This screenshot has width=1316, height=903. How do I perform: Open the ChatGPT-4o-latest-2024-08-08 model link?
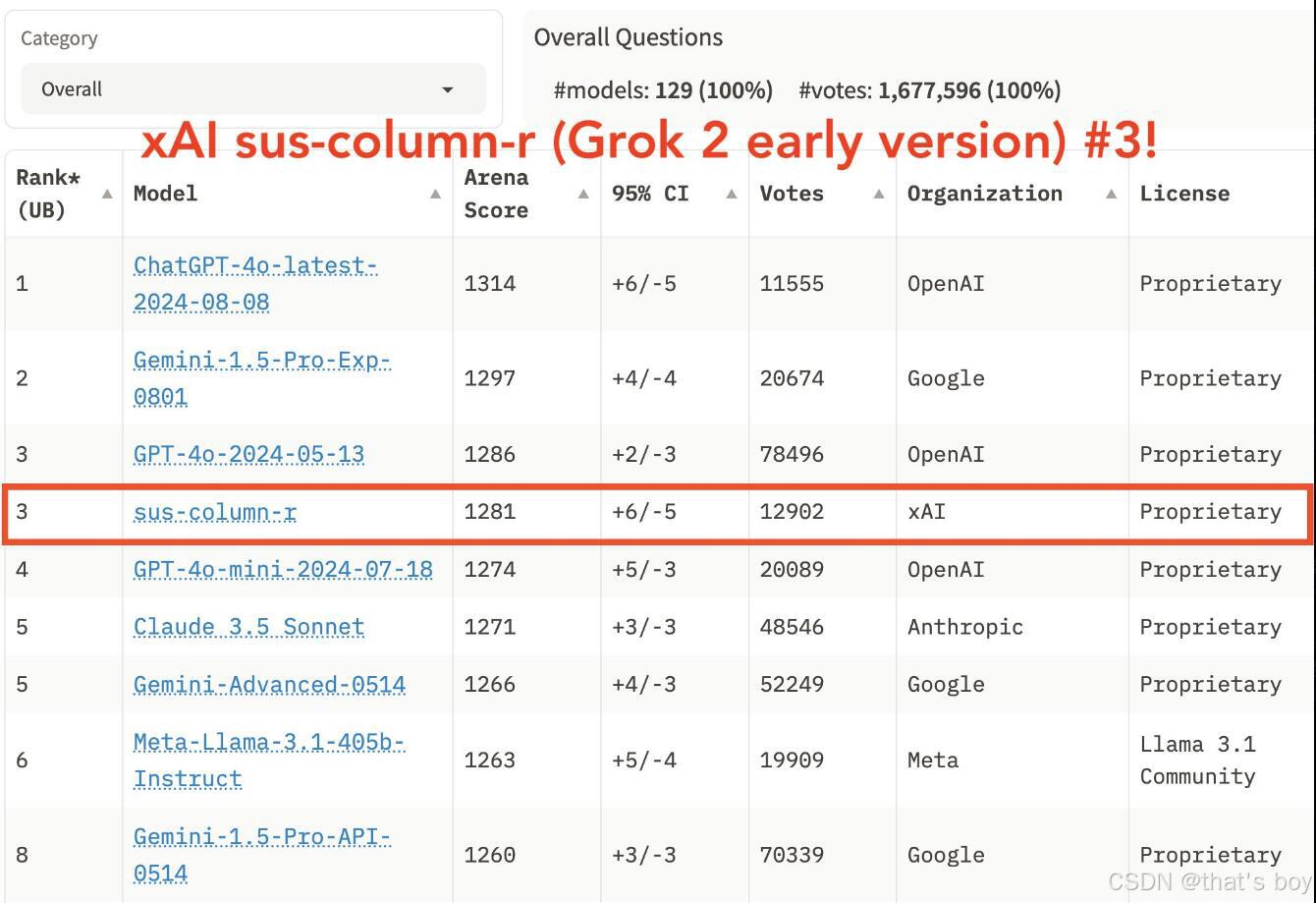(x=255, y=283)
